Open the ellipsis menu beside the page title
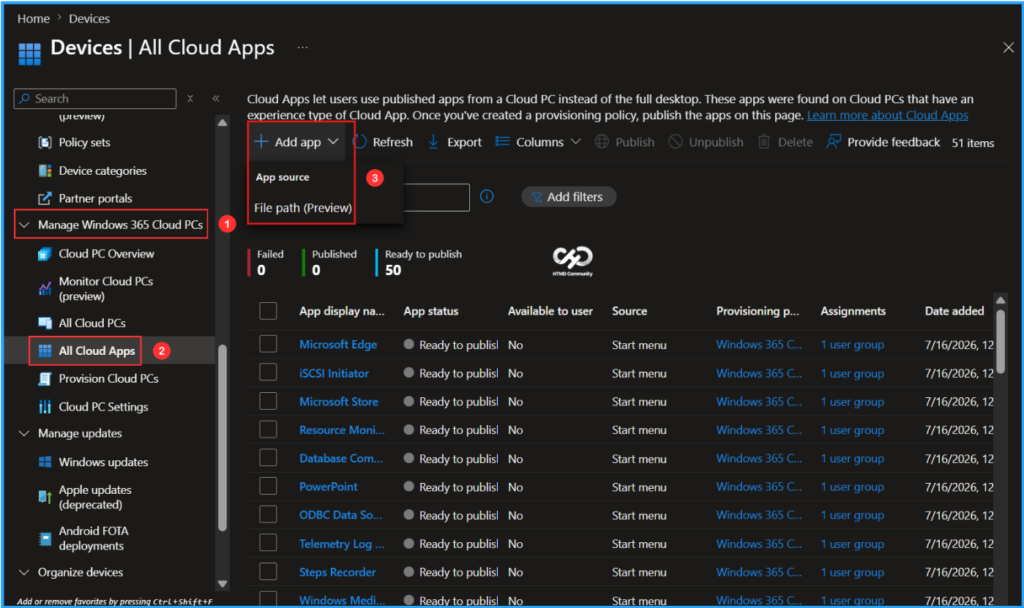This screenshot has height=608, width=1024. 302,47
